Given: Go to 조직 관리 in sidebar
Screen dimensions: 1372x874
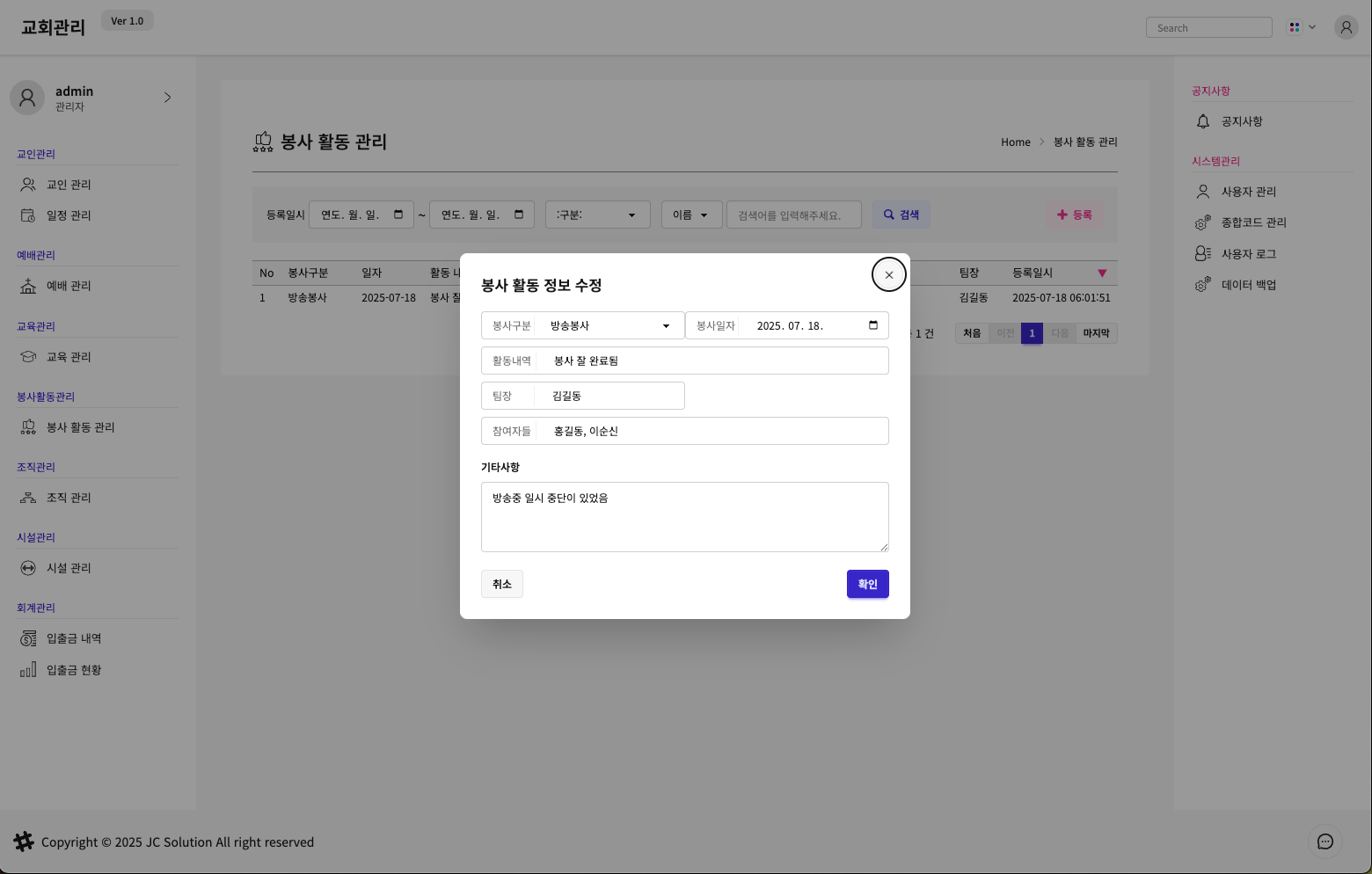Looking at the screenshot, I should click(69, 498).
